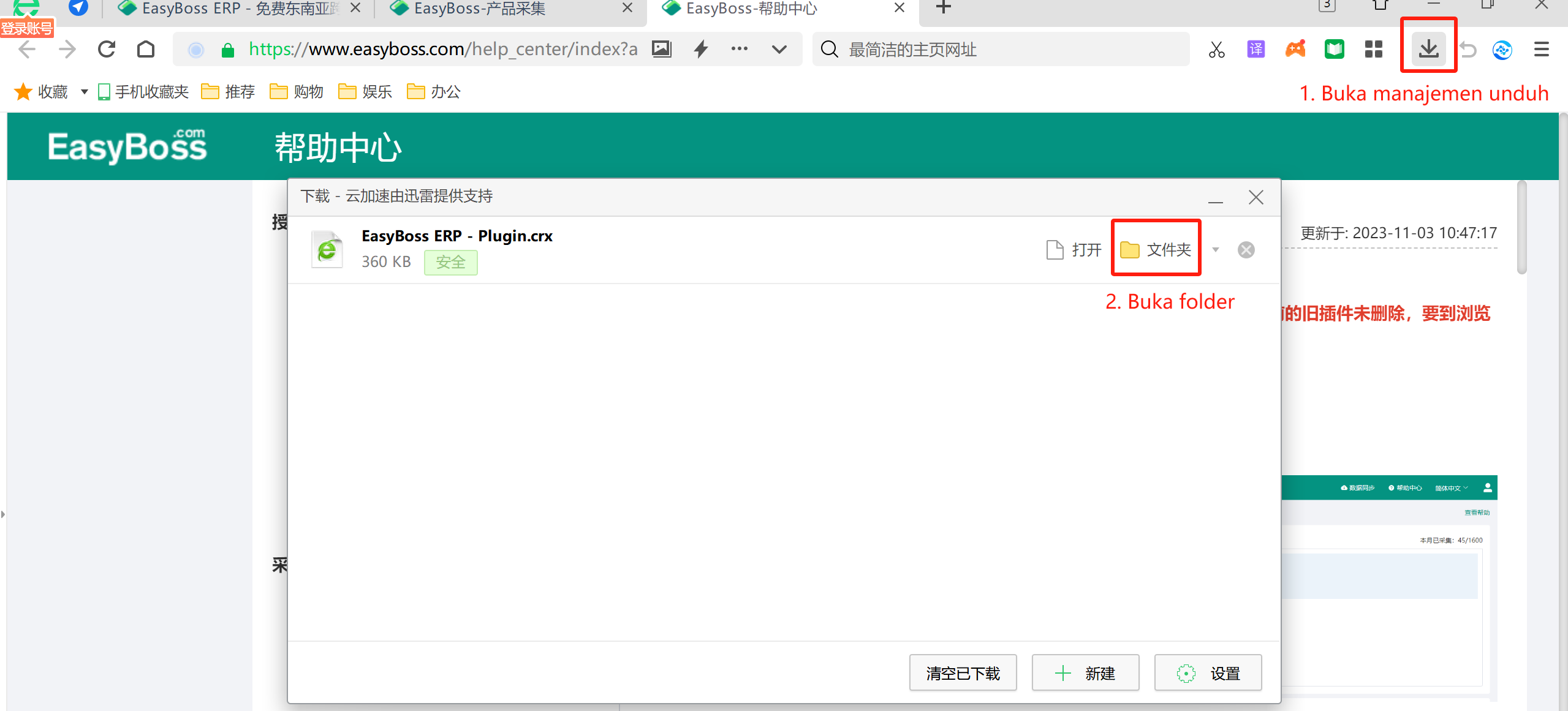This screenshot has width=1568, height=711.
Task: Toggle the lightning speed mode icon
Action: [x=701, y=49]
